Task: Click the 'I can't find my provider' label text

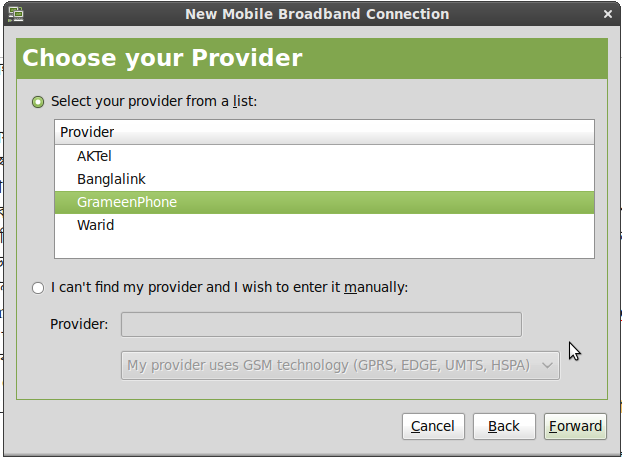Action: point(229,288)
